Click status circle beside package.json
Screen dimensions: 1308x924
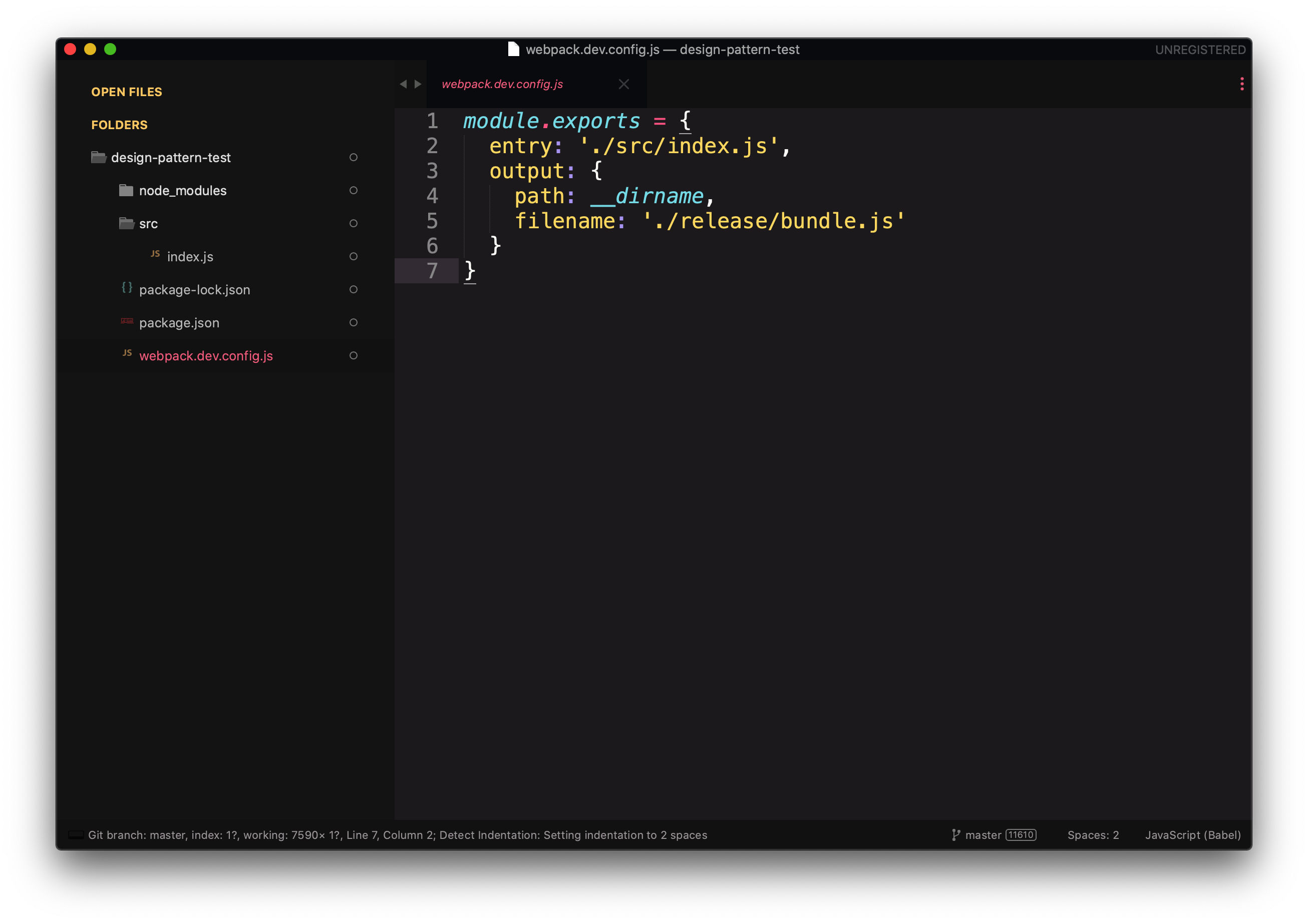click(x=353, y=322)
